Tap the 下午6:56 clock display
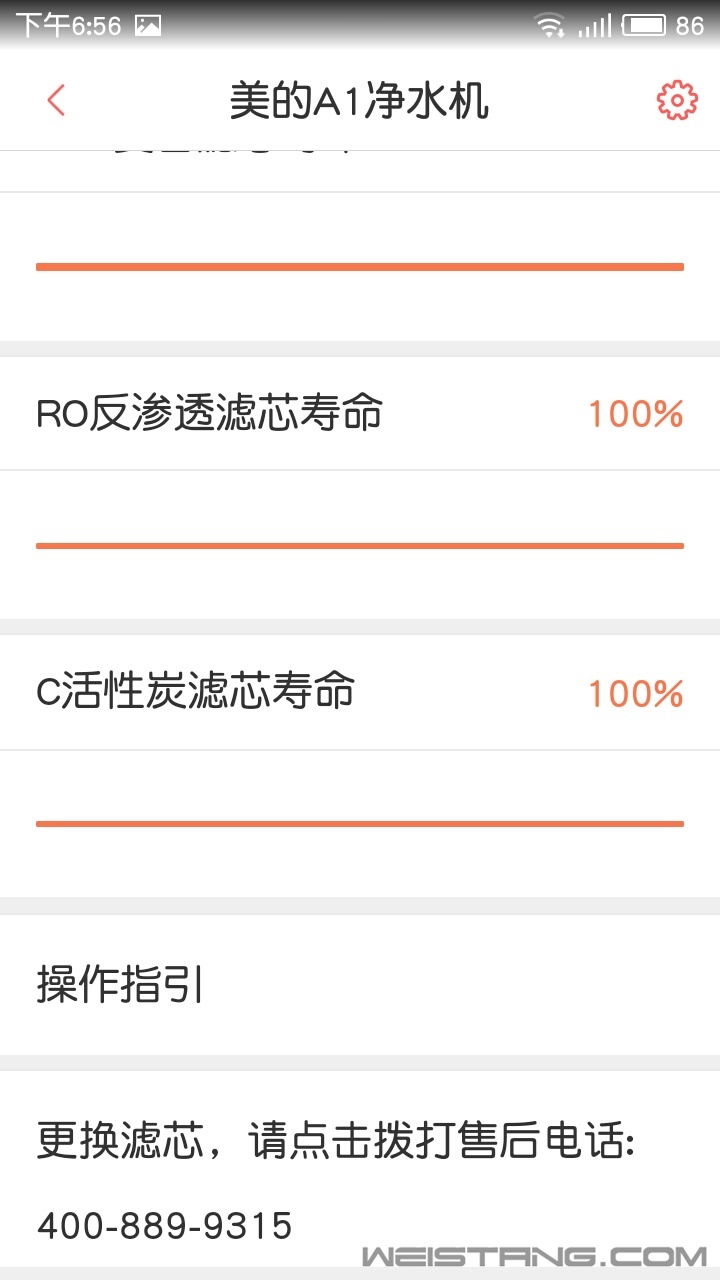This screenshot has width=720, height=1280. coord(68,26)
